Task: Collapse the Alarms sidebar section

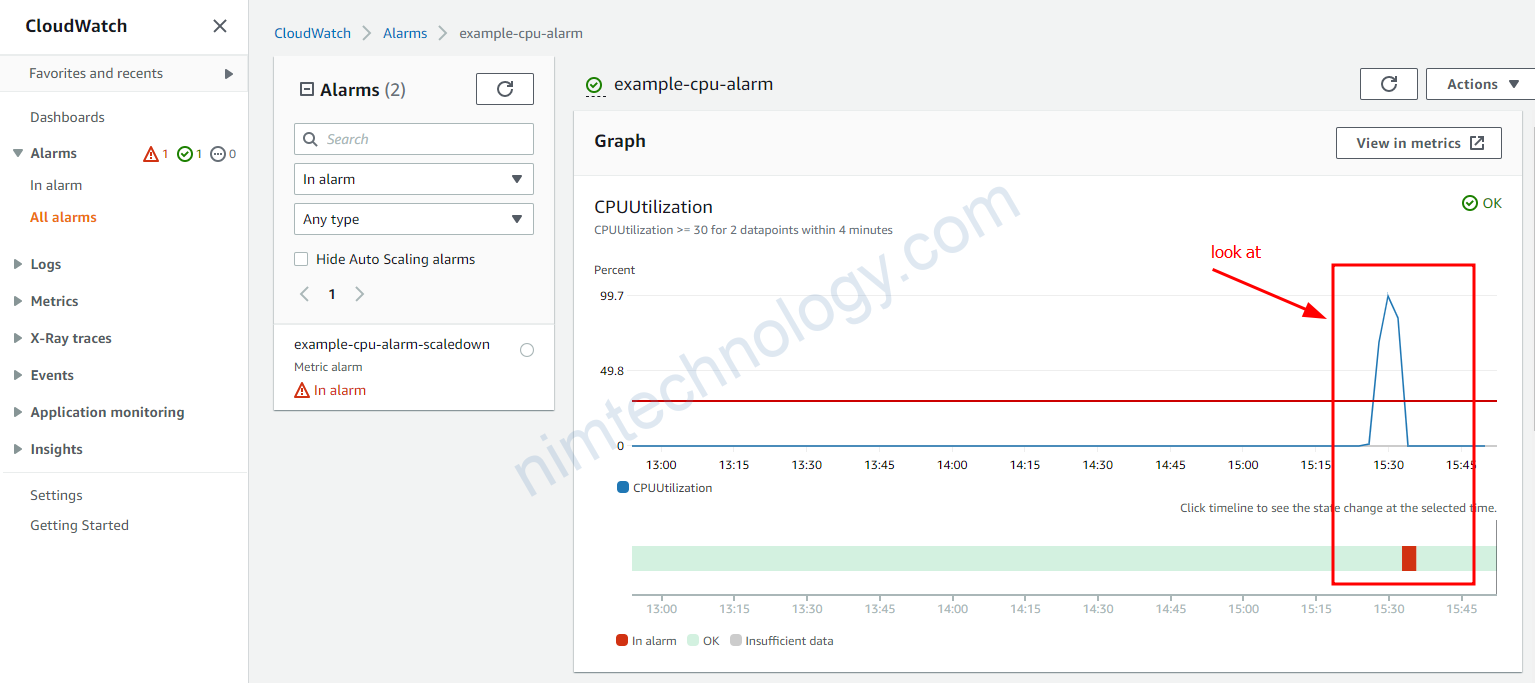Action: click(x=18, y=153)
